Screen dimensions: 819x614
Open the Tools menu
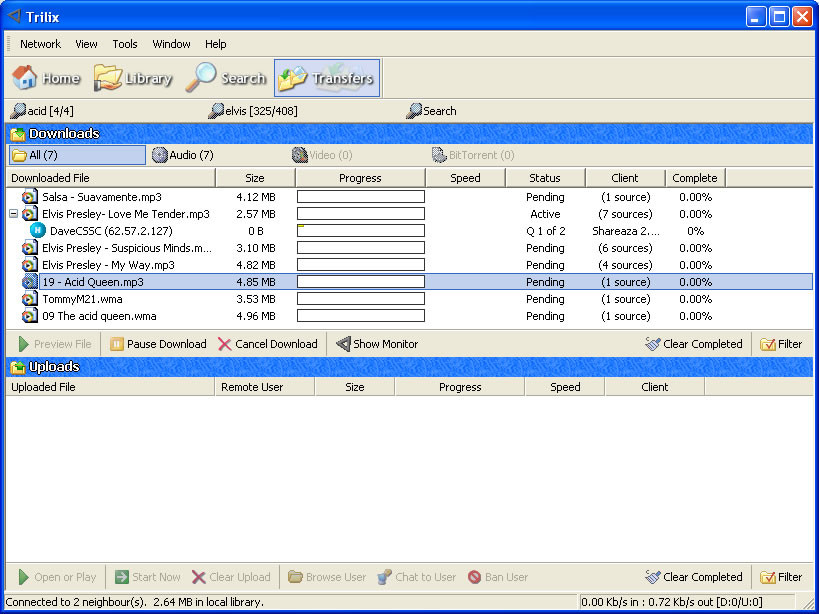coord(125,44)
